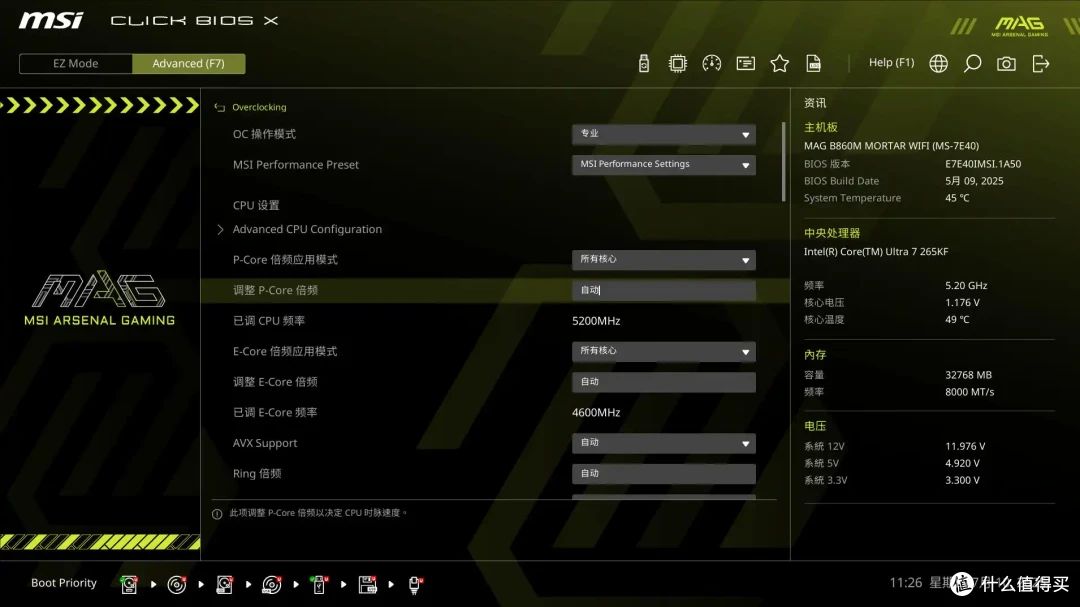Open the CPU chip overclocking icon
The image size is (1080, 607).
click(677, 63)
